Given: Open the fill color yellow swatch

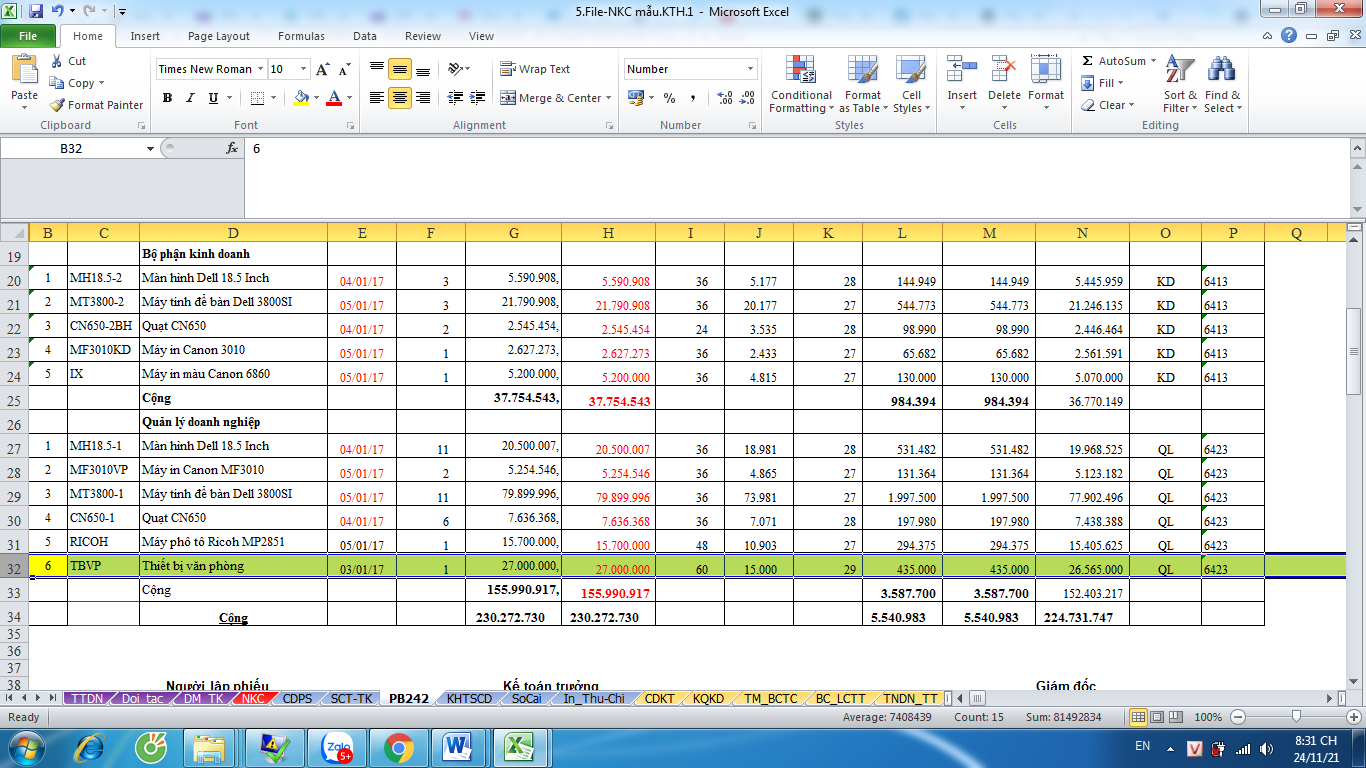Looking at the screenshot, I should [x=301, y=98].
